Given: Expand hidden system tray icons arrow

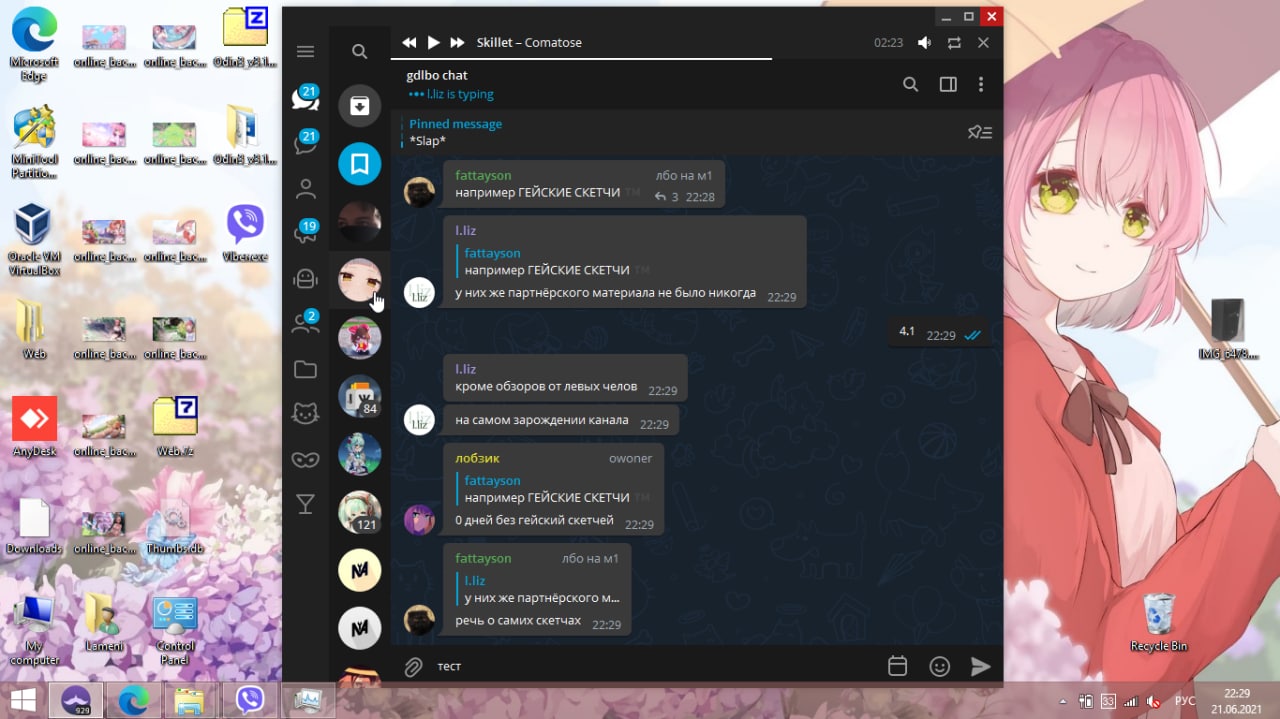Looking at the screenshot, I should tap(1063, 700).
